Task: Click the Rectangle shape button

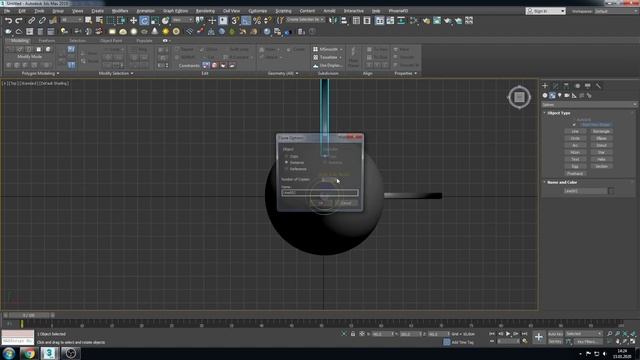Action: pyautogui.click(x=601, y=131)
